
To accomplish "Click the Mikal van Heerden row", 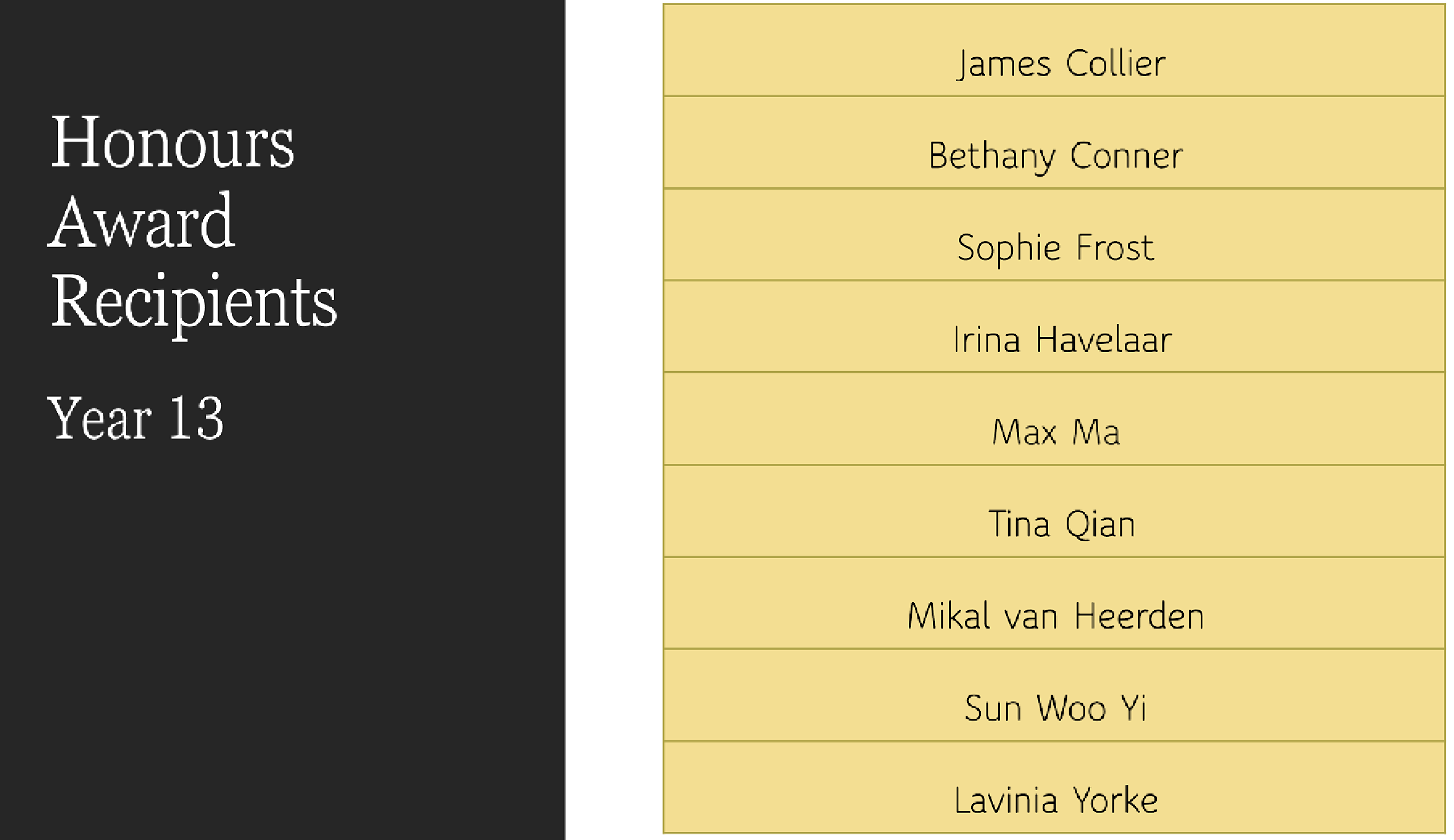I will pyautogui.click(x=1056, y=616).
